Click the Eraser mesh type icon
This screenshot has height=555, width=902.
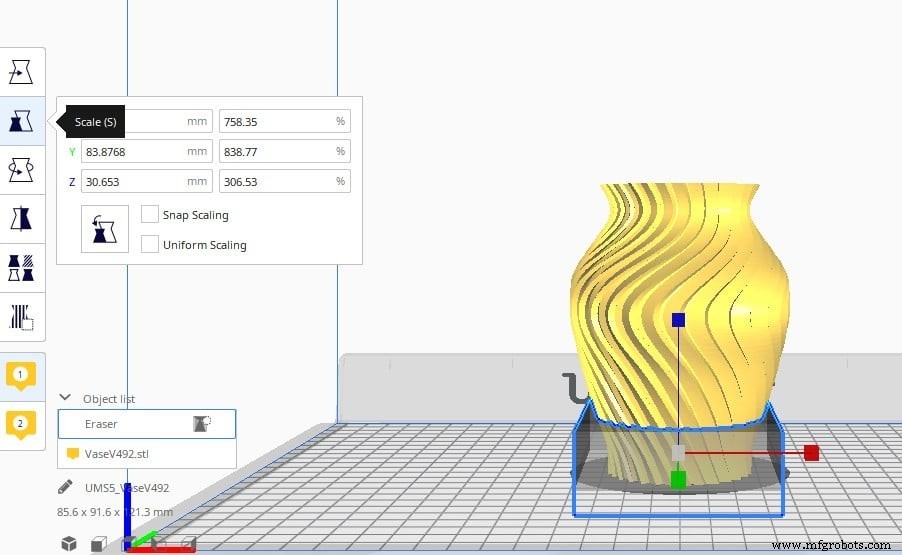(202, 424)
